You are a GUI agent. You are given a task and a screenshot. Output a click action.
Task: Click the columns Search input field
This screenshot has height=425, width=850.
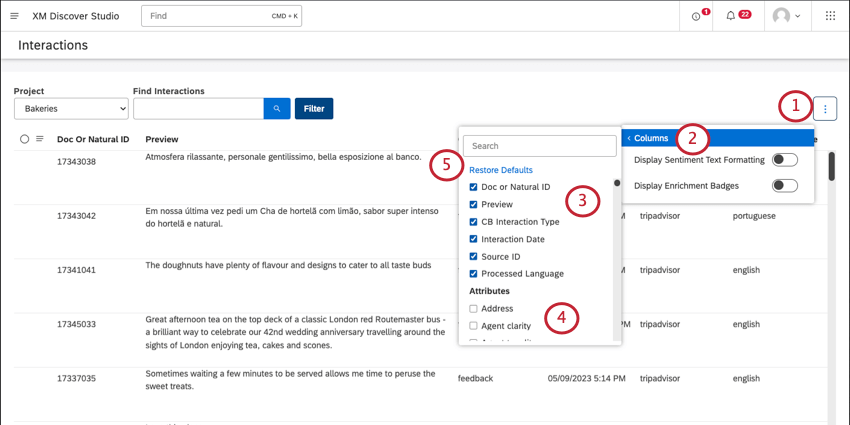point(539,146)
